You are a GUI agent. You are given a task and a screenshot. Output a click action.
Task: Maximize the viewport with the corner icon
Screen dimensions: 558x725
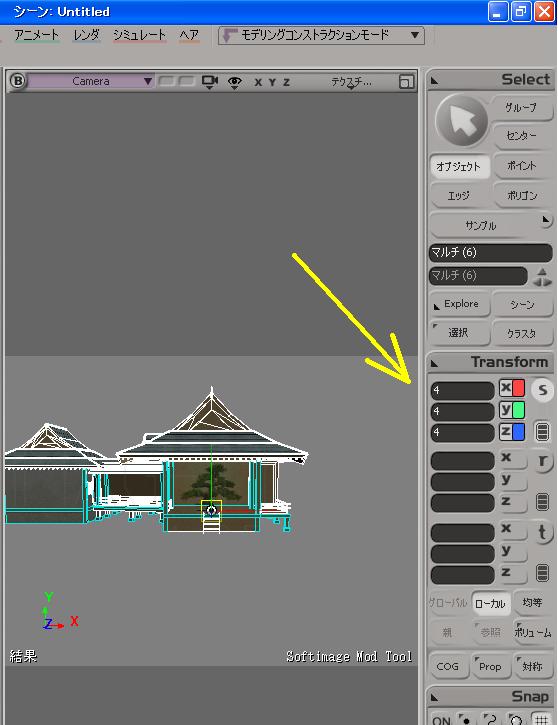(406, 82)
